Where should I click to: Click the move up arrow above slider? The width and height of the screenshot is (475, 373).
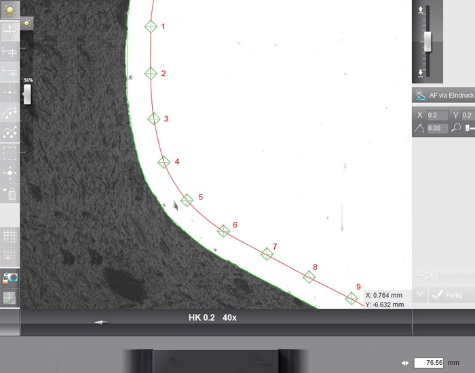pyautogui.click(x=421, y=10)
